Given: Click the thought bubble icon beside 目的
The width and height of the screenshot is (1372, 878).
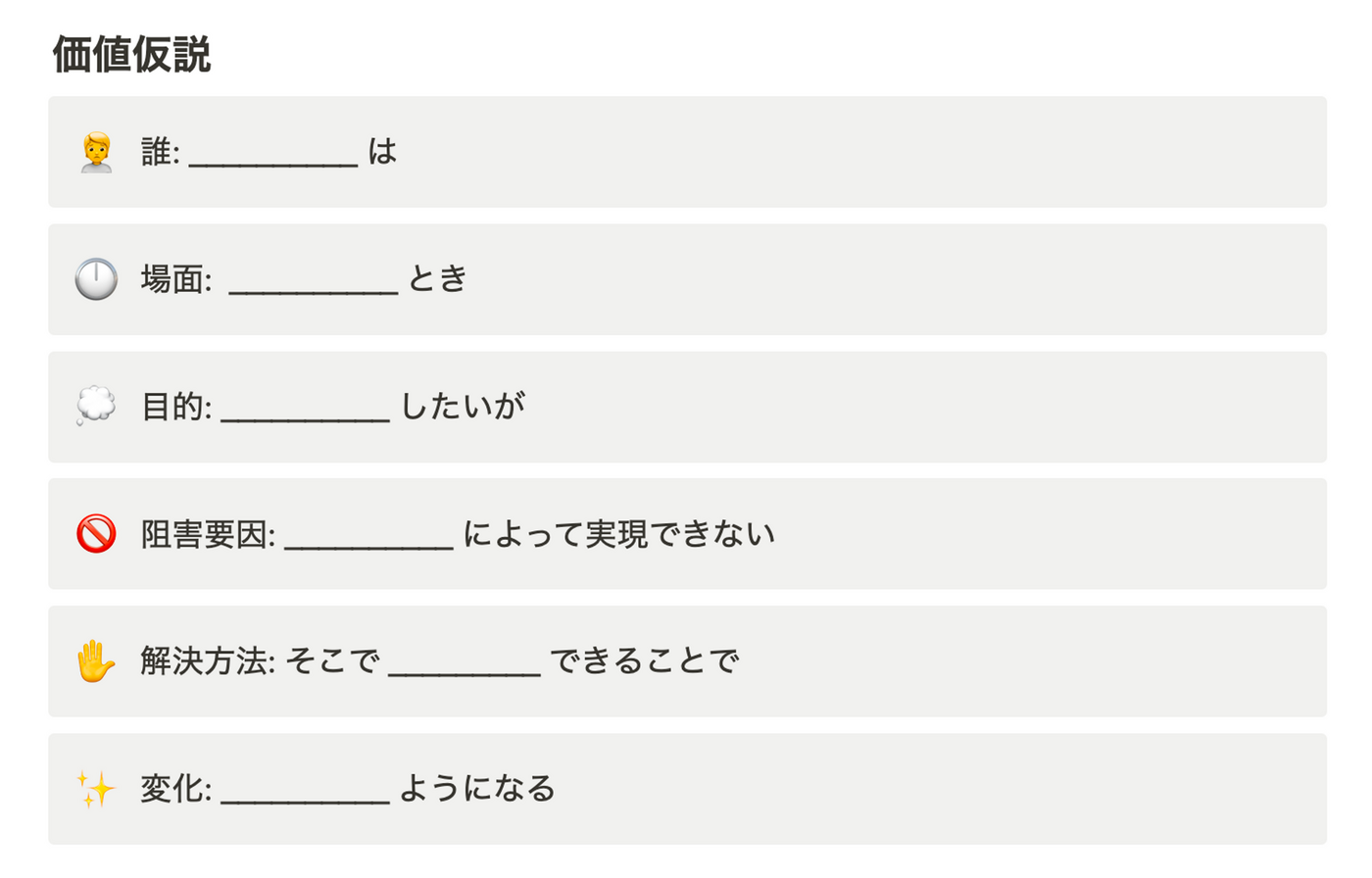Looking at the screenshot, I should (96, 407).
